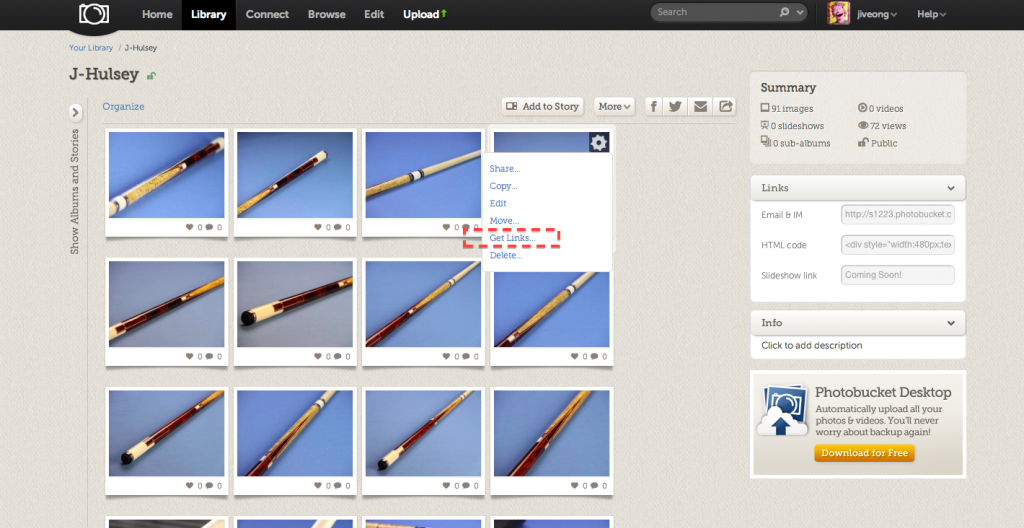This screenshot has height=528, width=1024.
Task: Click the Slideshow link field
Action: [897, 275]
